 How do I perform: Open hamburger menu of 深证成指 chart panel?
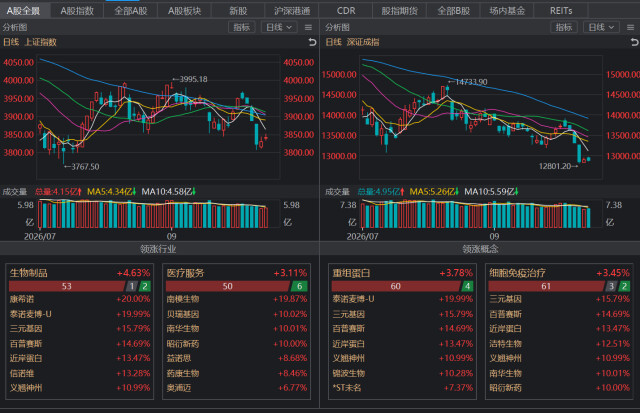pyautogui.click(x=631, y=27)
